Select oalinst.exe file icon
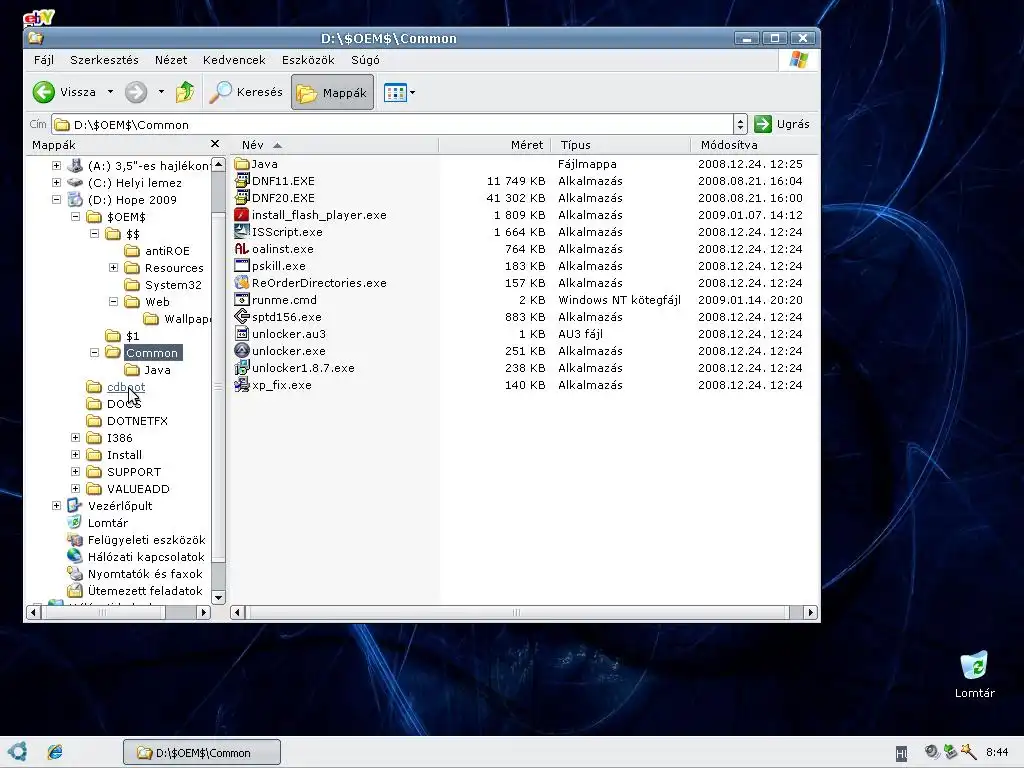This screenshot has width=1024, height=768. pyautogui.click(x=242, y=248)
